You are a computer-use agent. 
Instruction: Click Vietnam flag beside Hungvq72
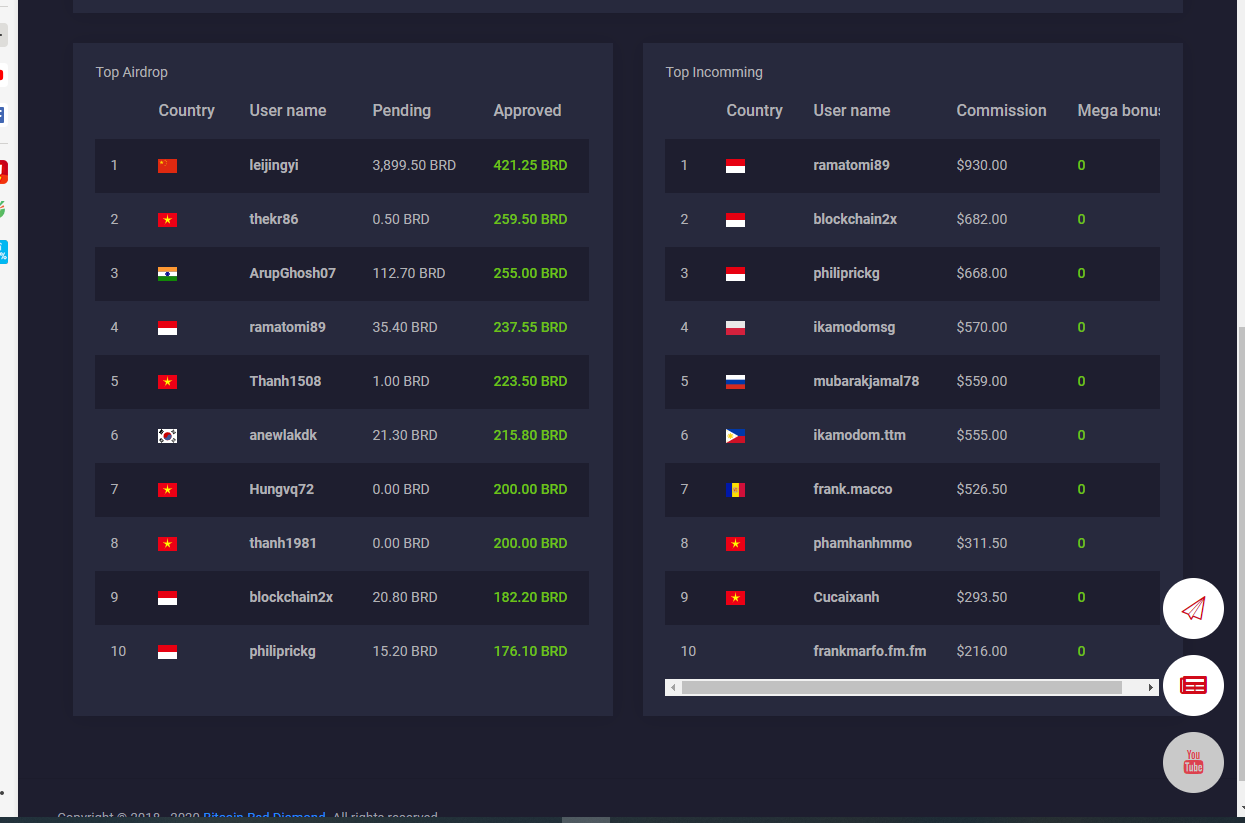pyautogui.click(x=167, y=490)
